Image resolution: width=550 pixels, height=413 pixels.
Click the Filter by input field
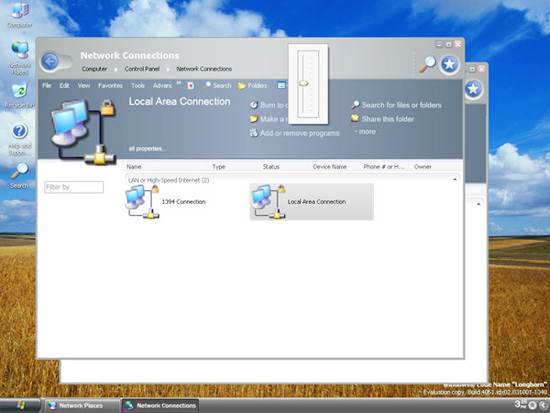click(x=74, y=187)
